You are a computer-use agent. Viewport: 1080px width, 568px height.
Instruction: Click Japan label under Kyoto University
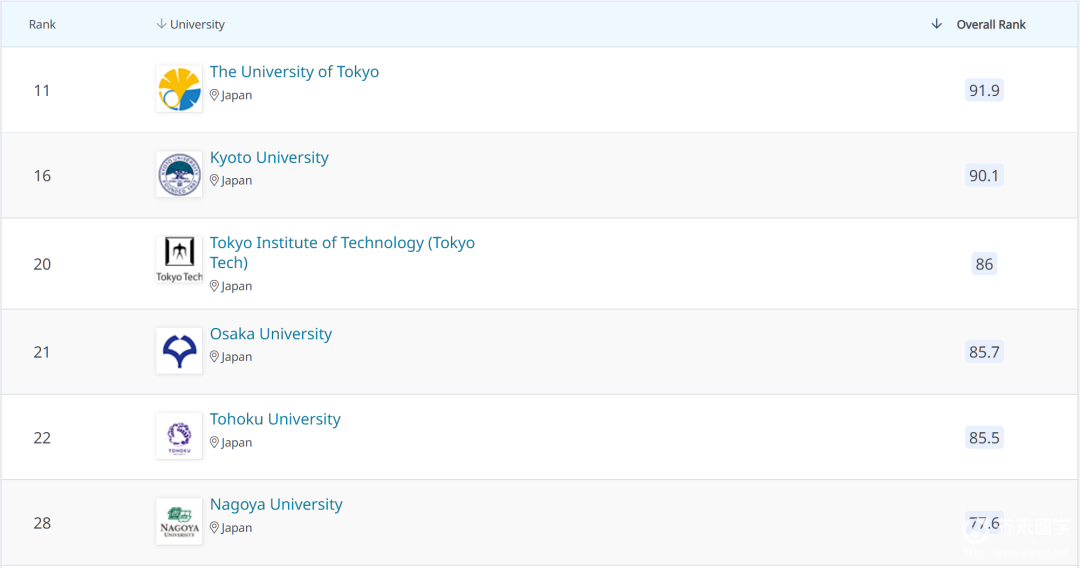237,180
